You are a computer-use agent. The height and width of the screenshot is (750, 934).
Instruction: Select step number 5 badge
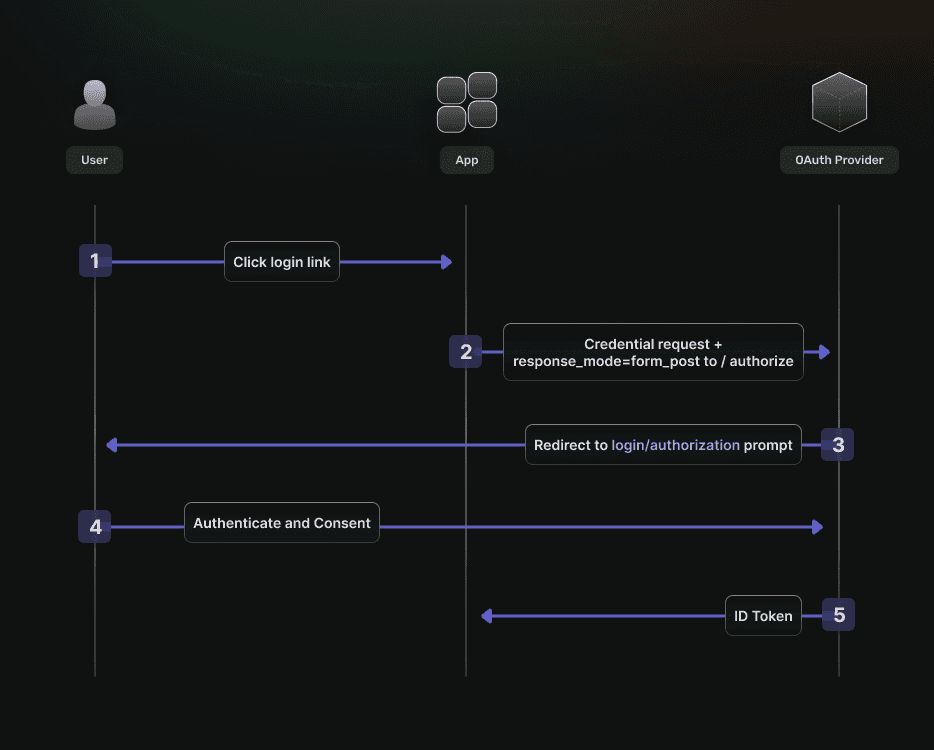pyautogui.click(x=839, y=614)
